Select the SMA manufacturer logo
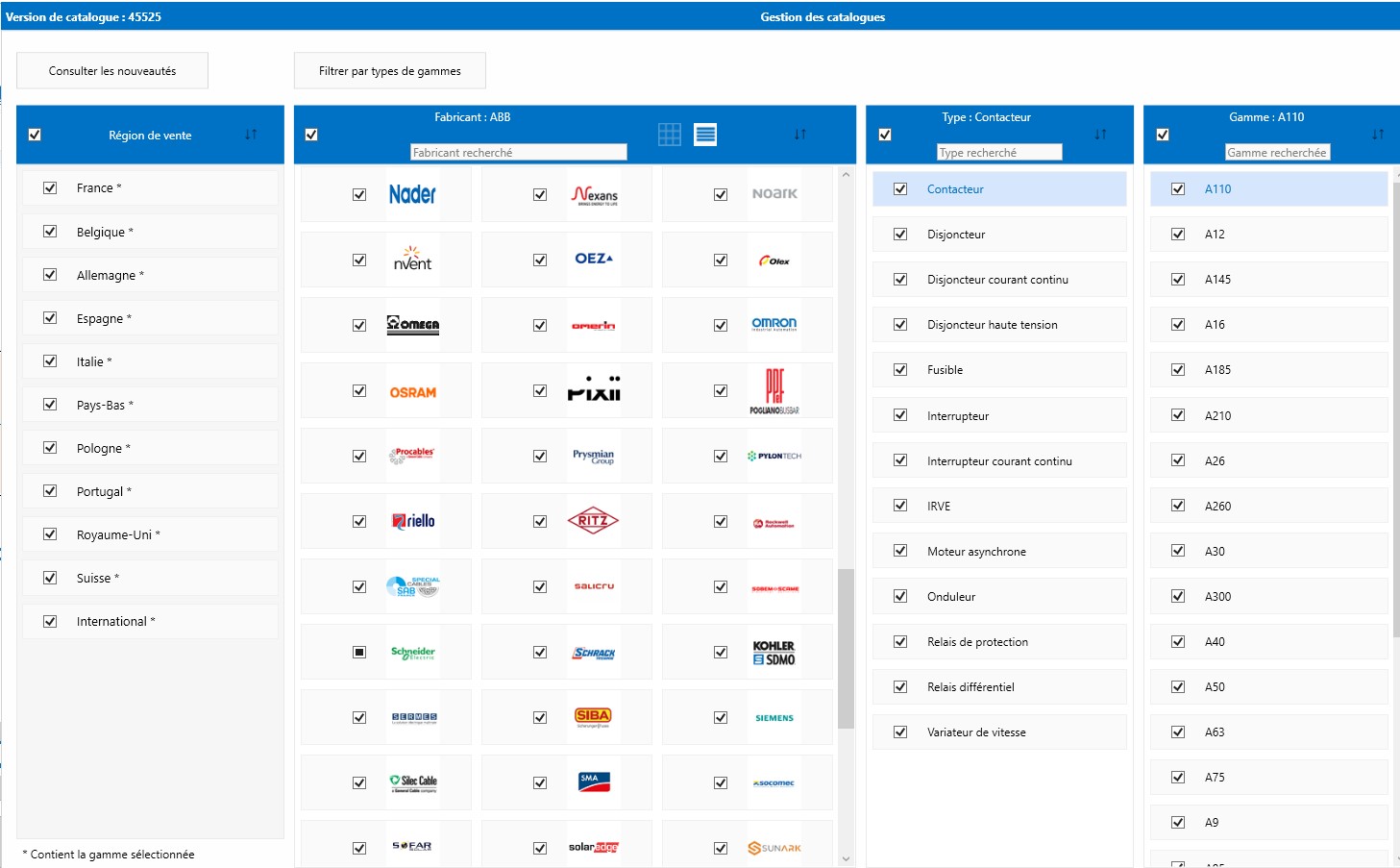Viewport: 1400px width, 868px height. (594, 782)
